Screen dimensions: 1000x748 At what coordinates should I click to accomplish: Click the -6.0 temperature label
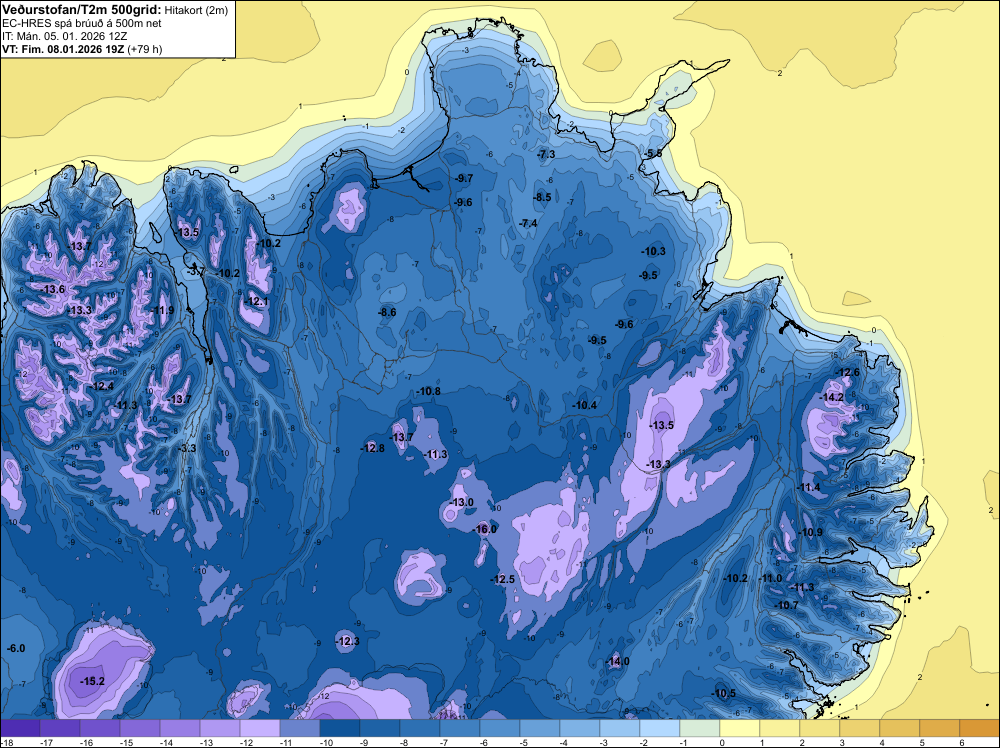(15, 649)
